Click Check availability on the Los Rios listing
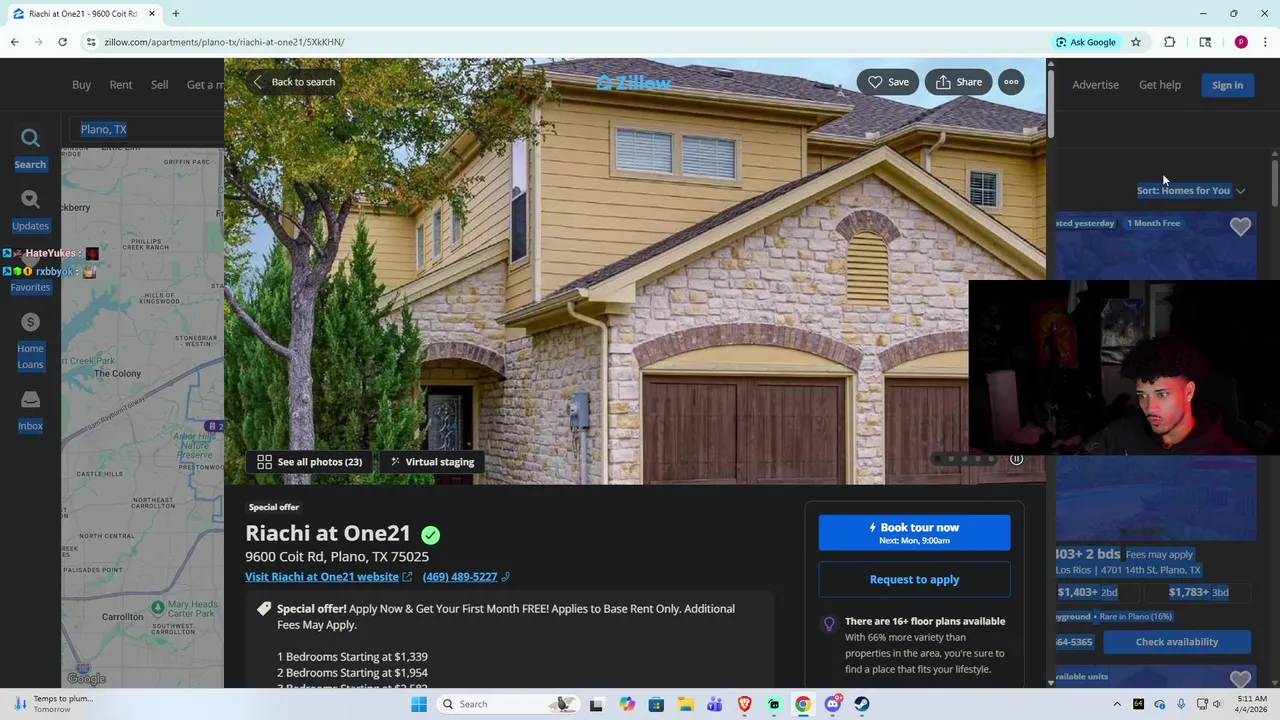This screenshot has width=1280, height=720. click(1176, 642)
